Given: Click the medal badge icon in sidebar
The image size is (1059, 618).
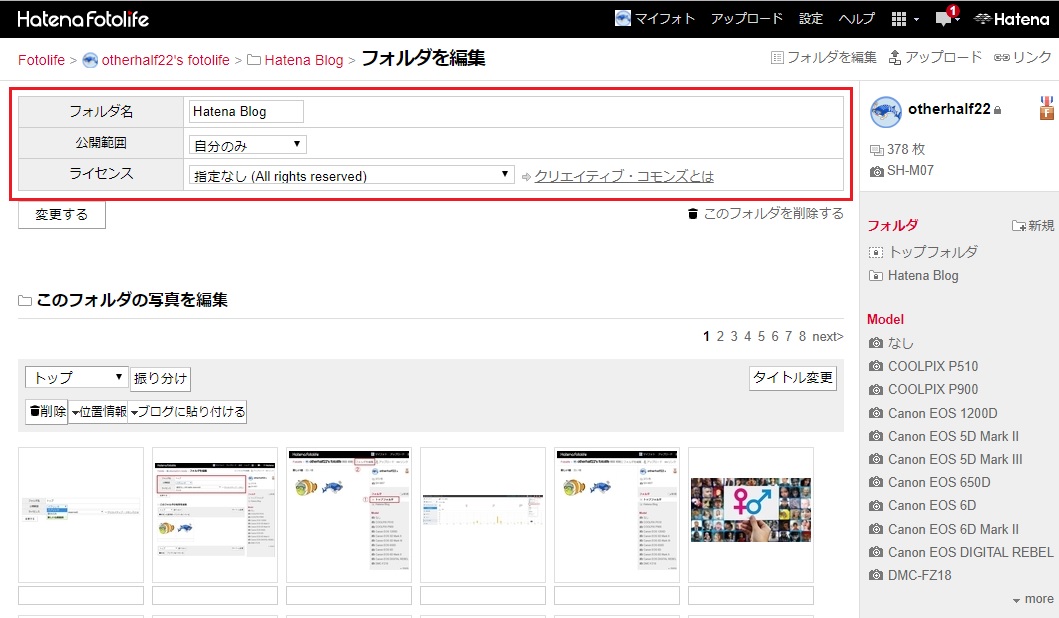Looking at the screenshot, I should point(1046,108).
